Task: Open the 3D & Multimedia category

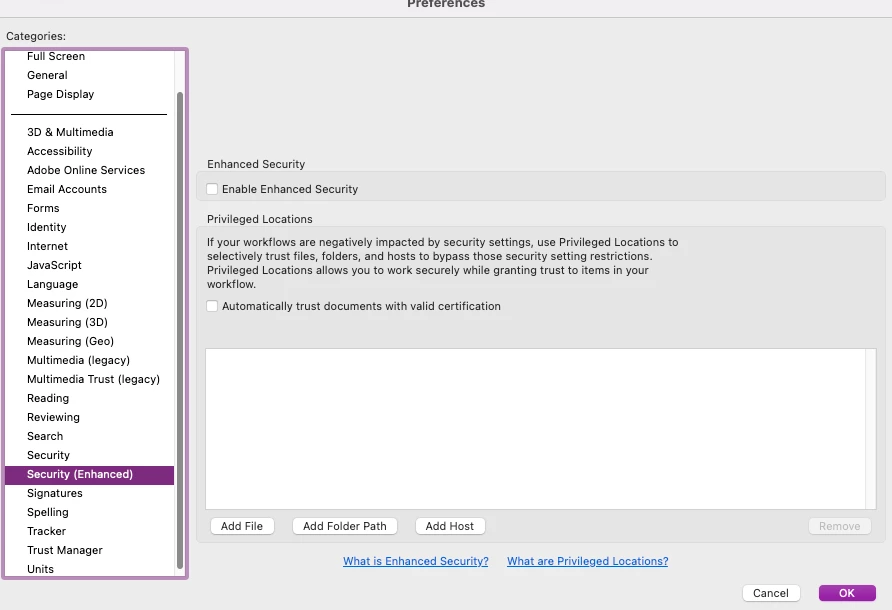Action: click(x=89, y=132)
